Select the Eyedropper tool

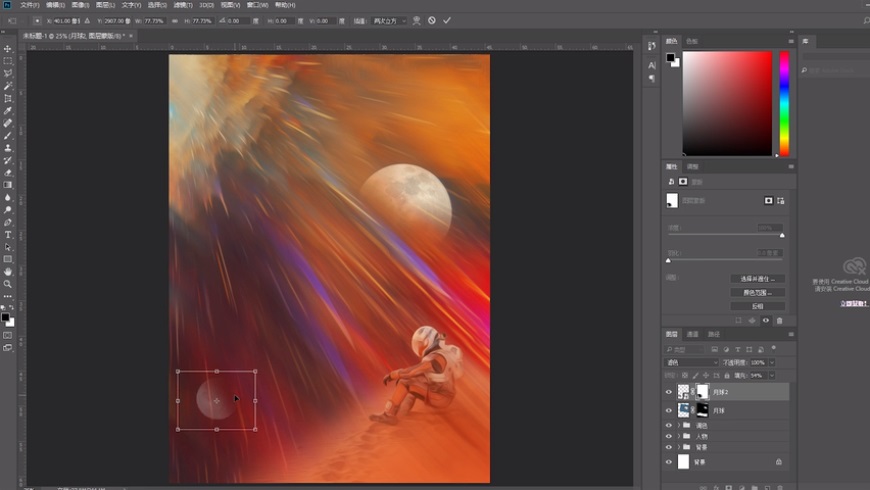click(x=8, y=110)
